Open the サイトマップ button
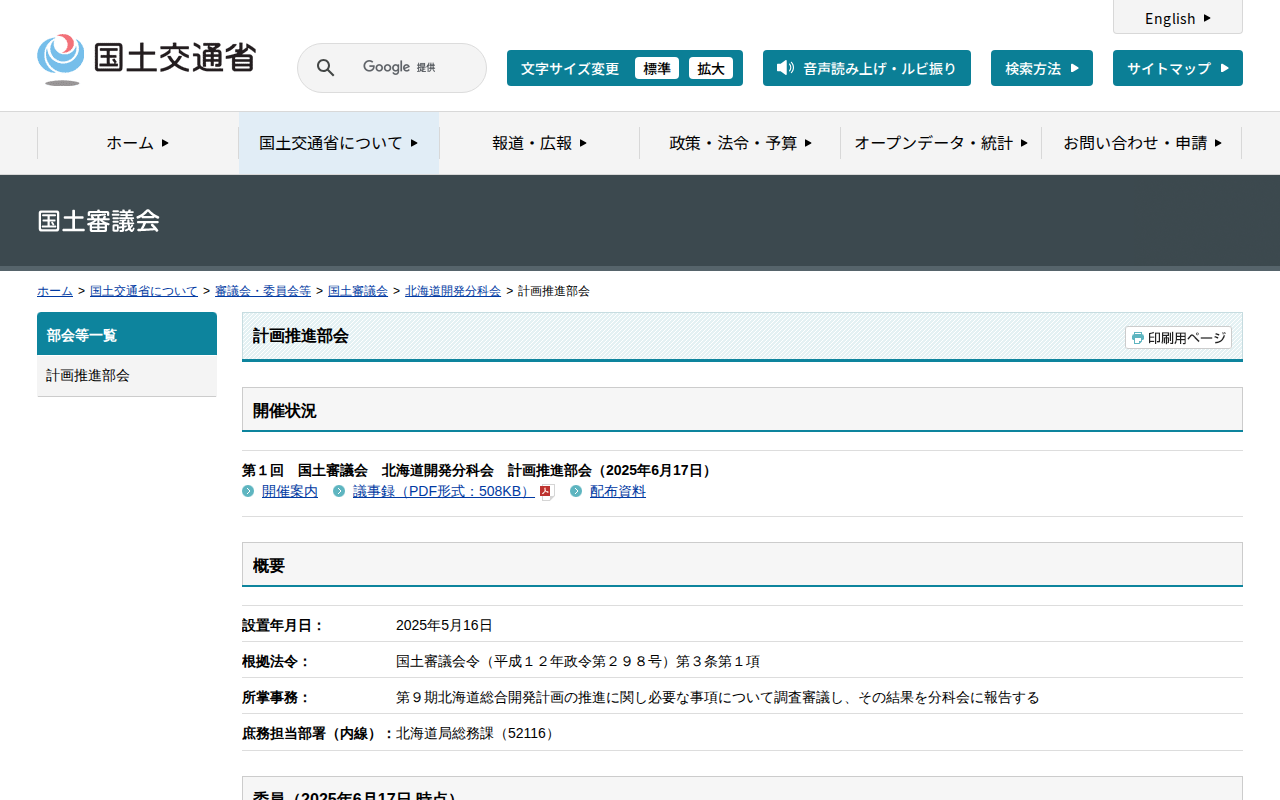1280x800 pixels. pos(1177,68)
